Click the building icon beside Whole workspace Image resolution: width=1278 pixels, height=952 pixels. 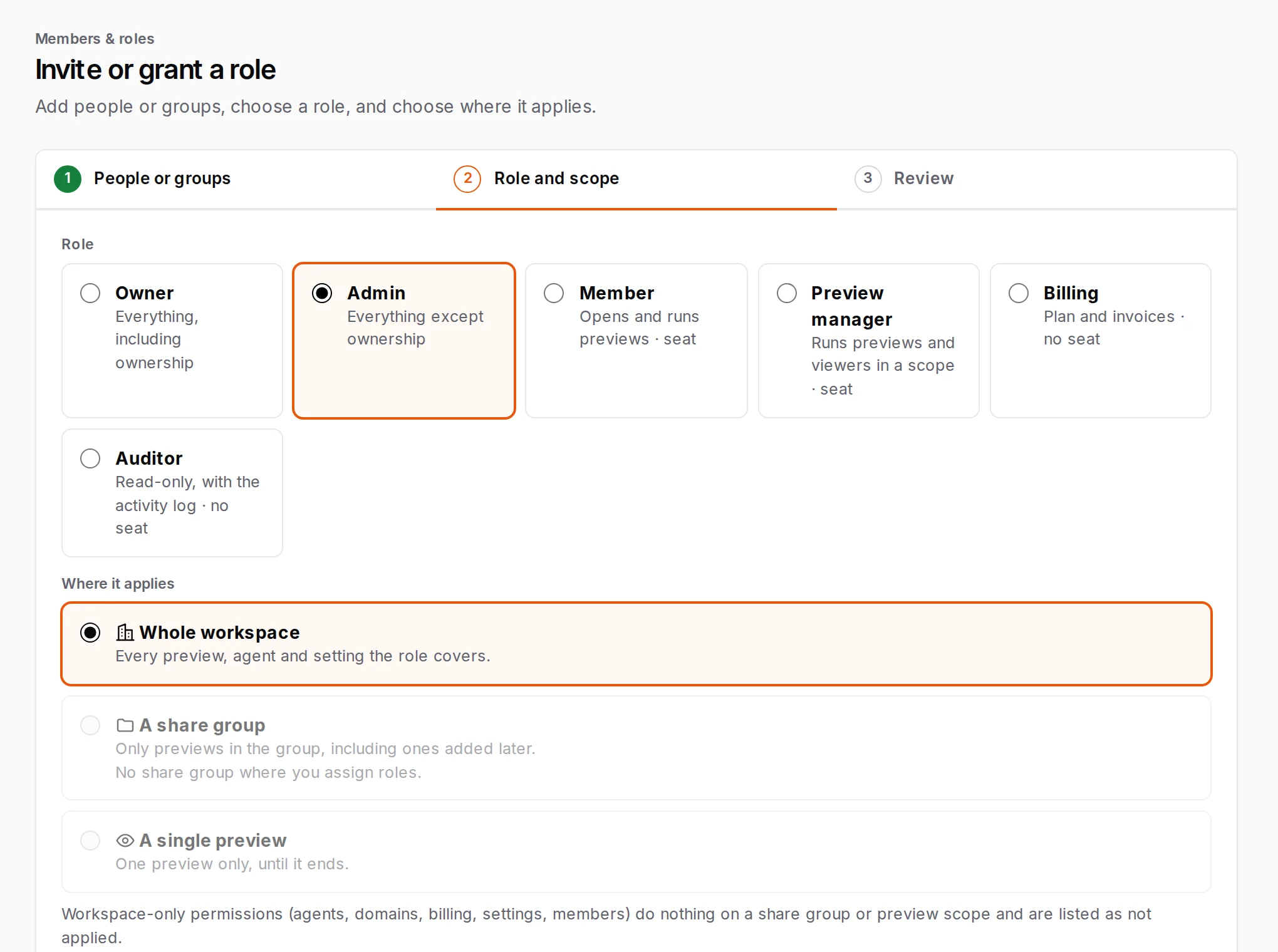pyautogui.click(x=125, y=633)
